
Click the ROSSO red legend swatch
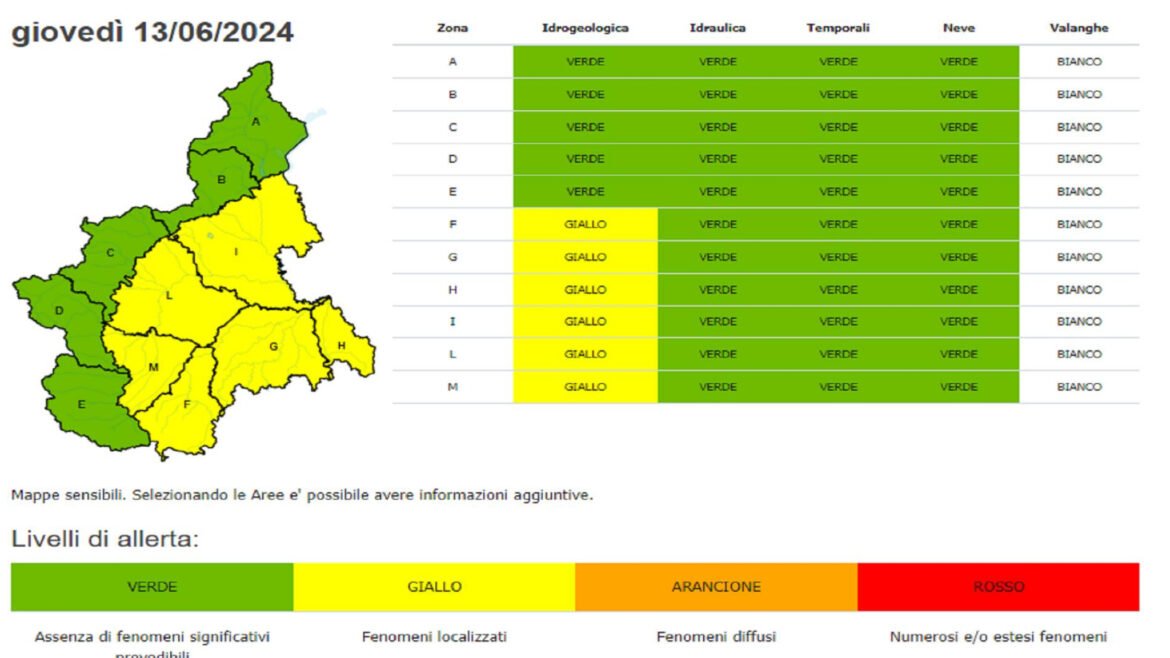coord(998,587)
